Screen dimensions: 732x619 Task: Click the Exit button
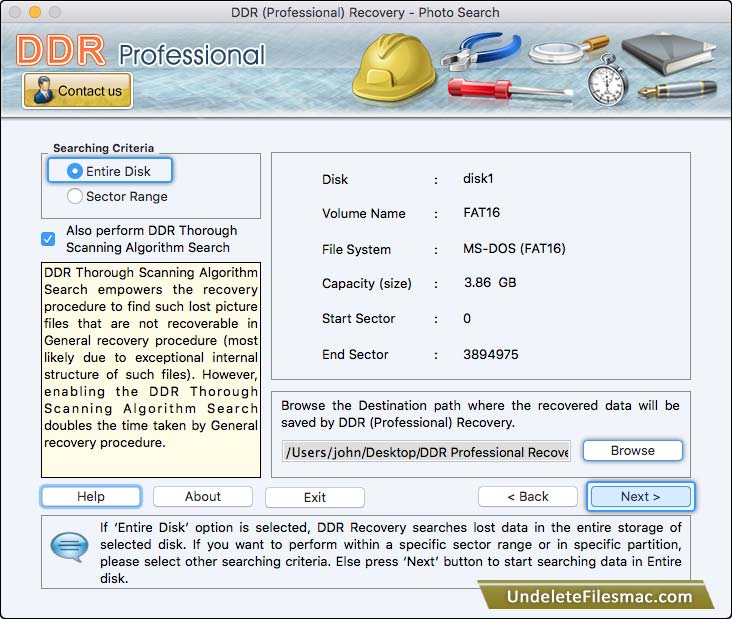(x=315, y=497)
